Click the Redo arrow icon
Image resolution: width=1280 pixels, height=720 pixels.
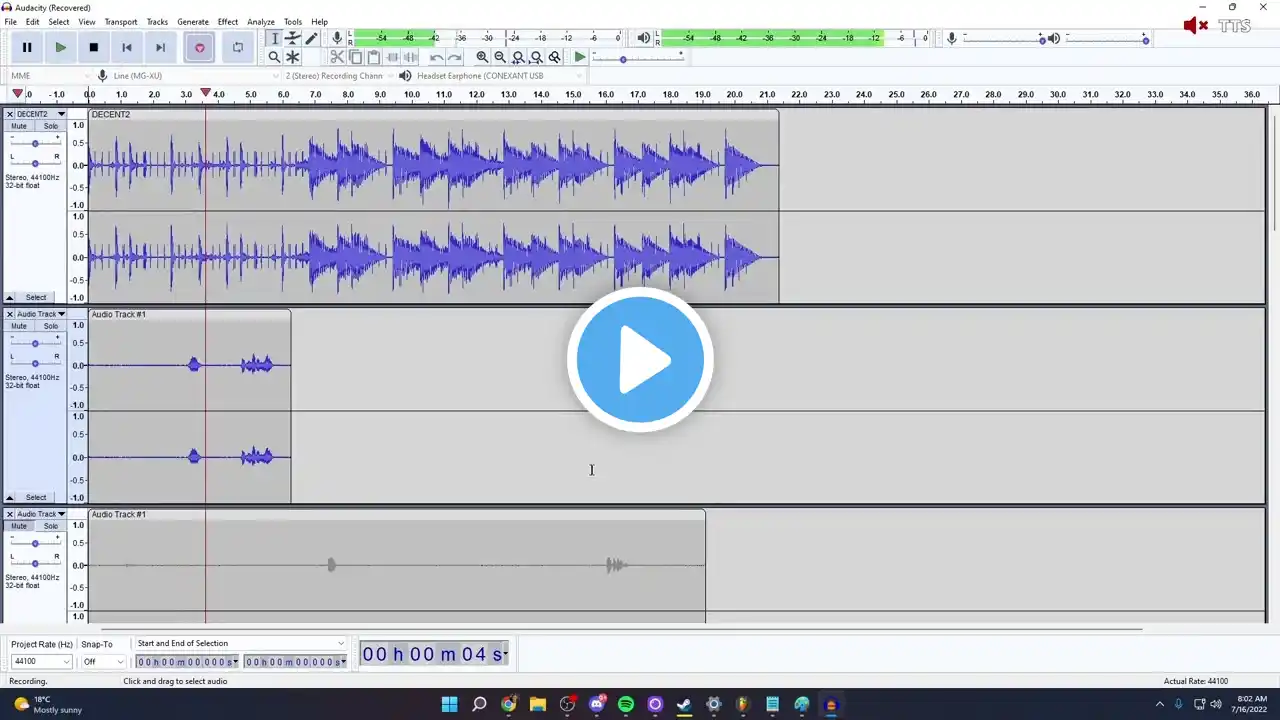coord(454,57)
